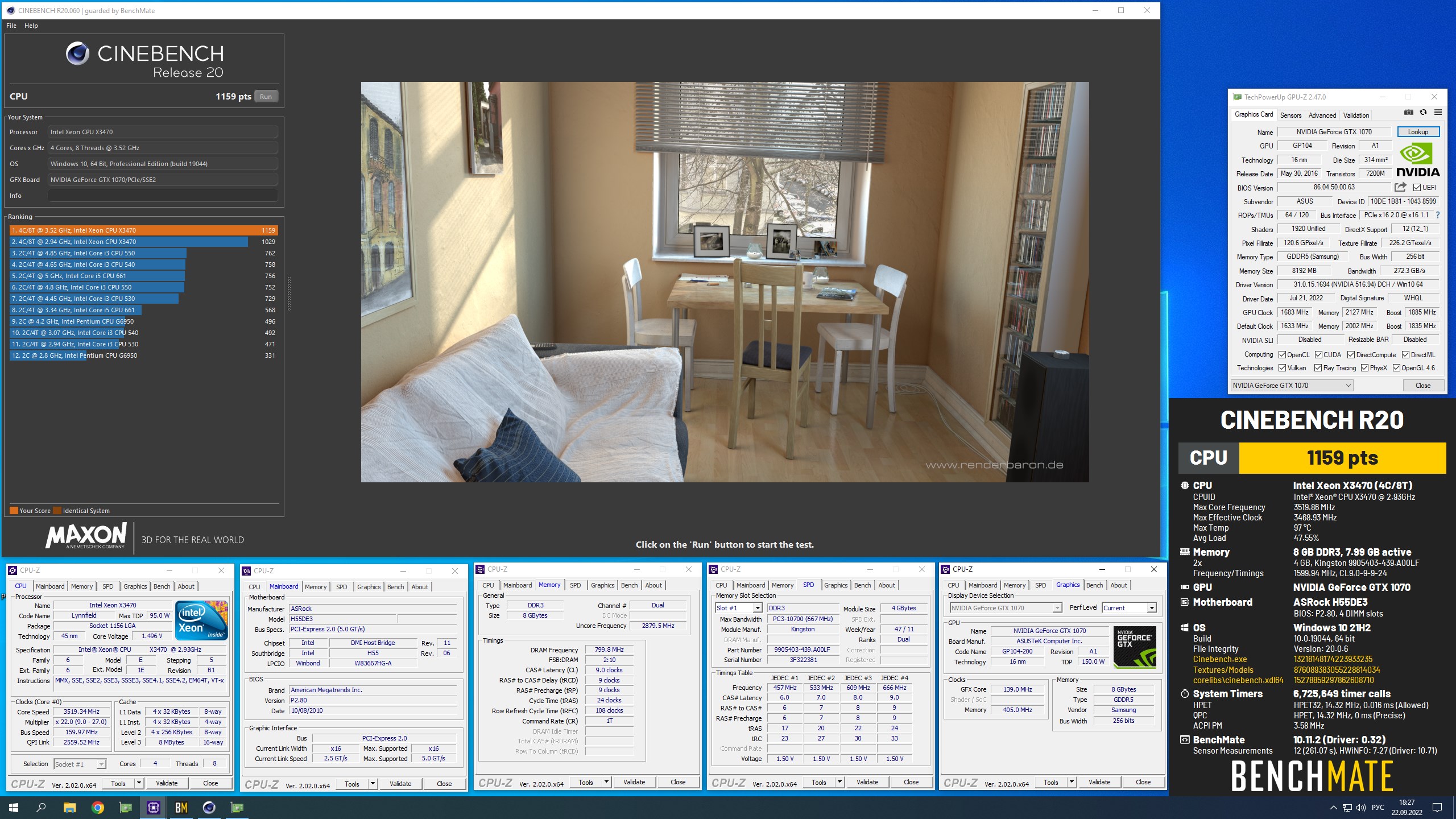
Task: Click the BenchMate System Timers stopwatch icon
Action: coord(1185,693)
